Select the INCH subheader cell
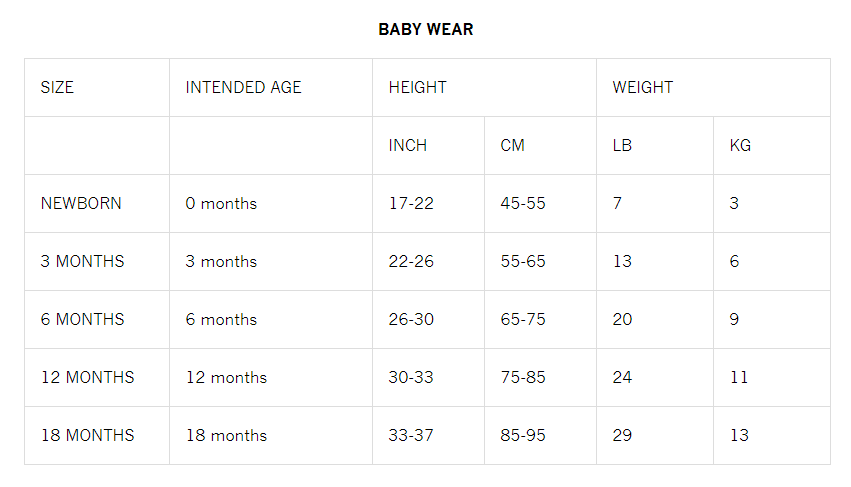The height and width of the screenshot is (487, 851). coord(407,146)
